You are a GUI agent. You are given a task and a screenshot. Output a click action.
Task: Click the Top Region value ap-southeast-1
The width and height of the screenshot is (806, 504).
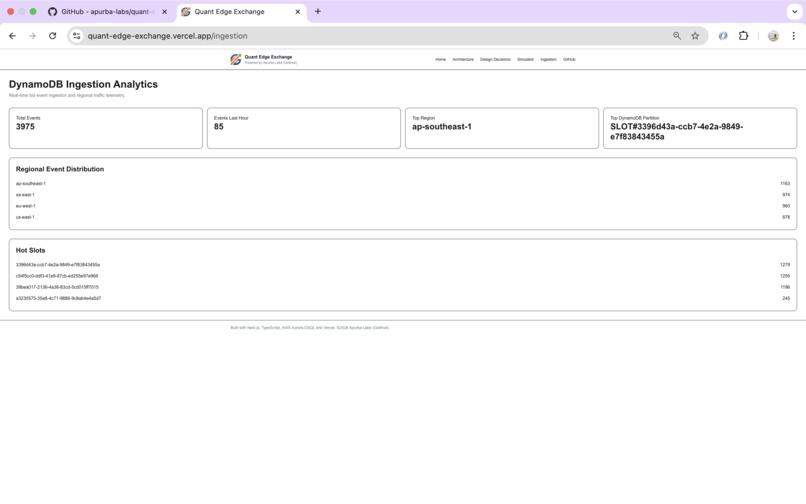(x=442, y=127)
